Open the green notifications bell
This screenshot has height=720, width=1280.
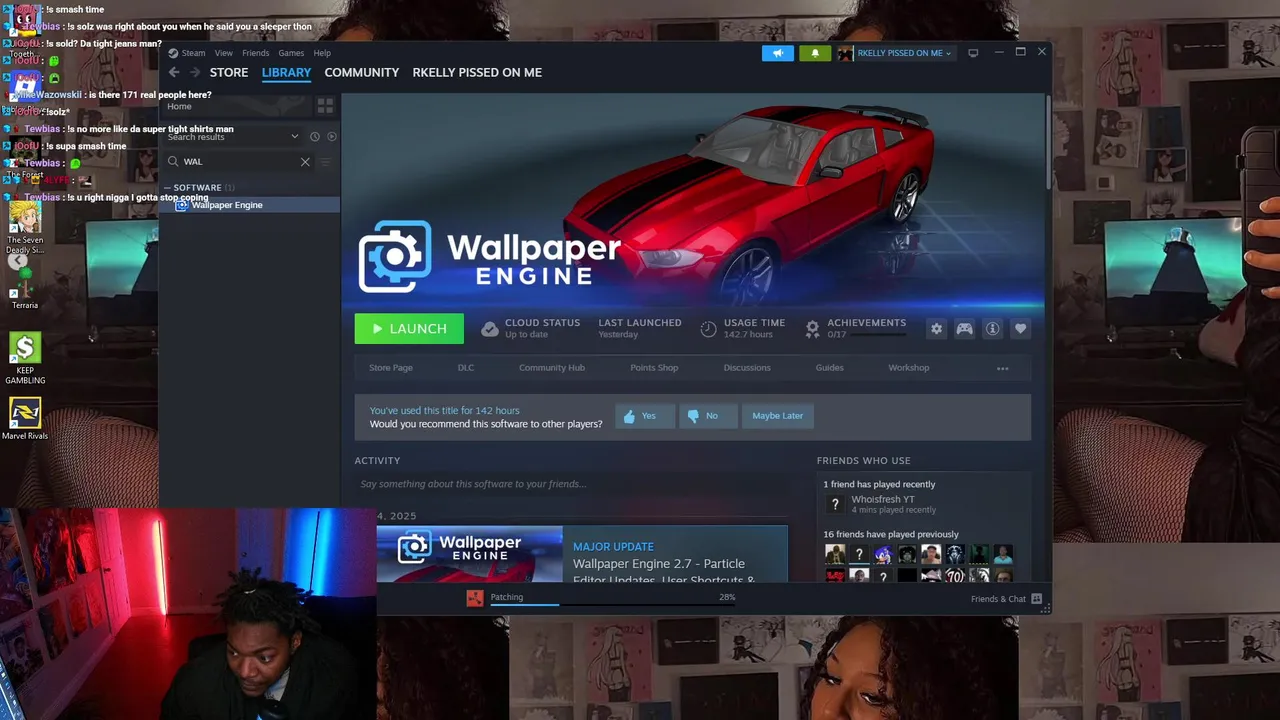coord(815,53)
